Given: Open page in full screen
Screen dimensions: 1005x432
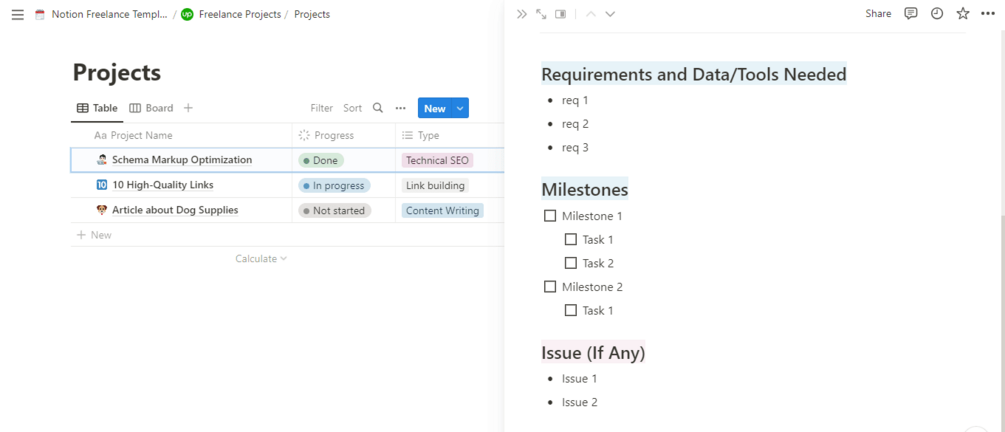Looking at the screenshot, I should 541,14.
